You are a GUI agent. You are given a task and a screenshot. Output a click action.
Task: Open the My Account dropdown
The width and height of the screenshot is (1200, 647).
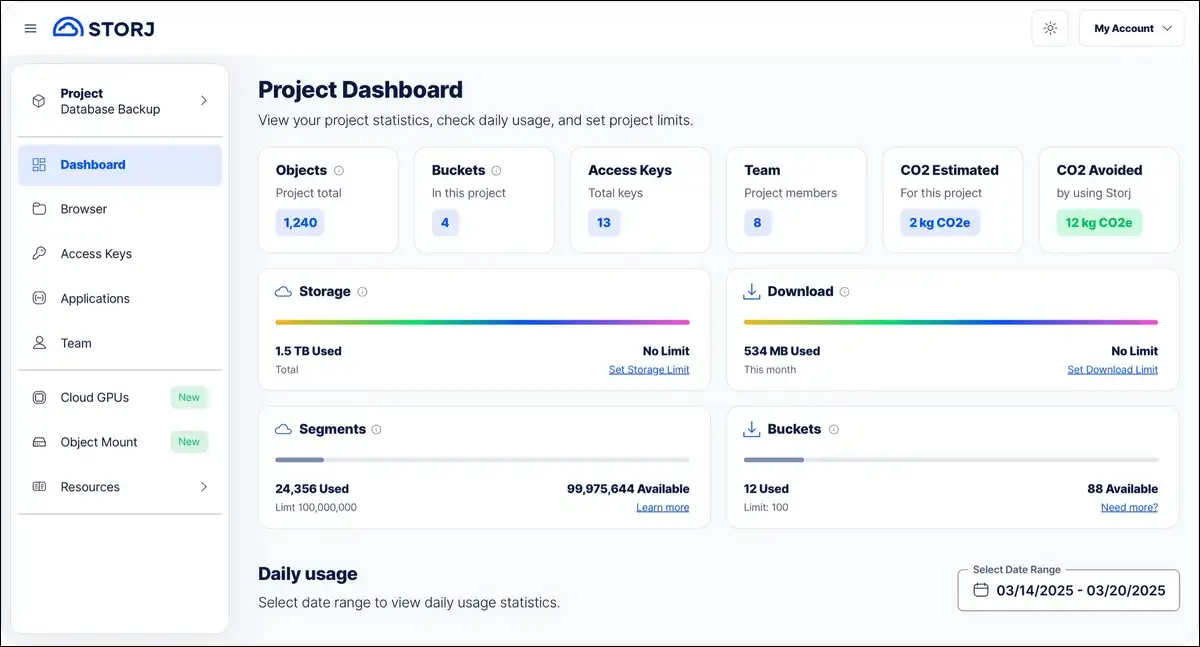pyautogui.click(x=1132, y=28)
